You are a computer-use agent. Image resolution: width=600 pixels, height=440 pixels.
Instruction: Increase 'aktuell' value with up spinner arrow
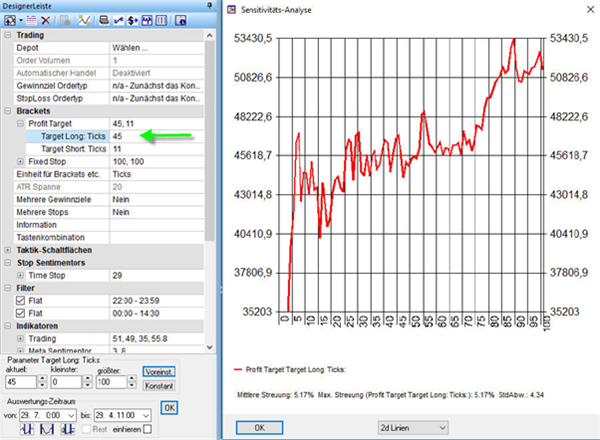pyautogui.click(x=42, y=378)
